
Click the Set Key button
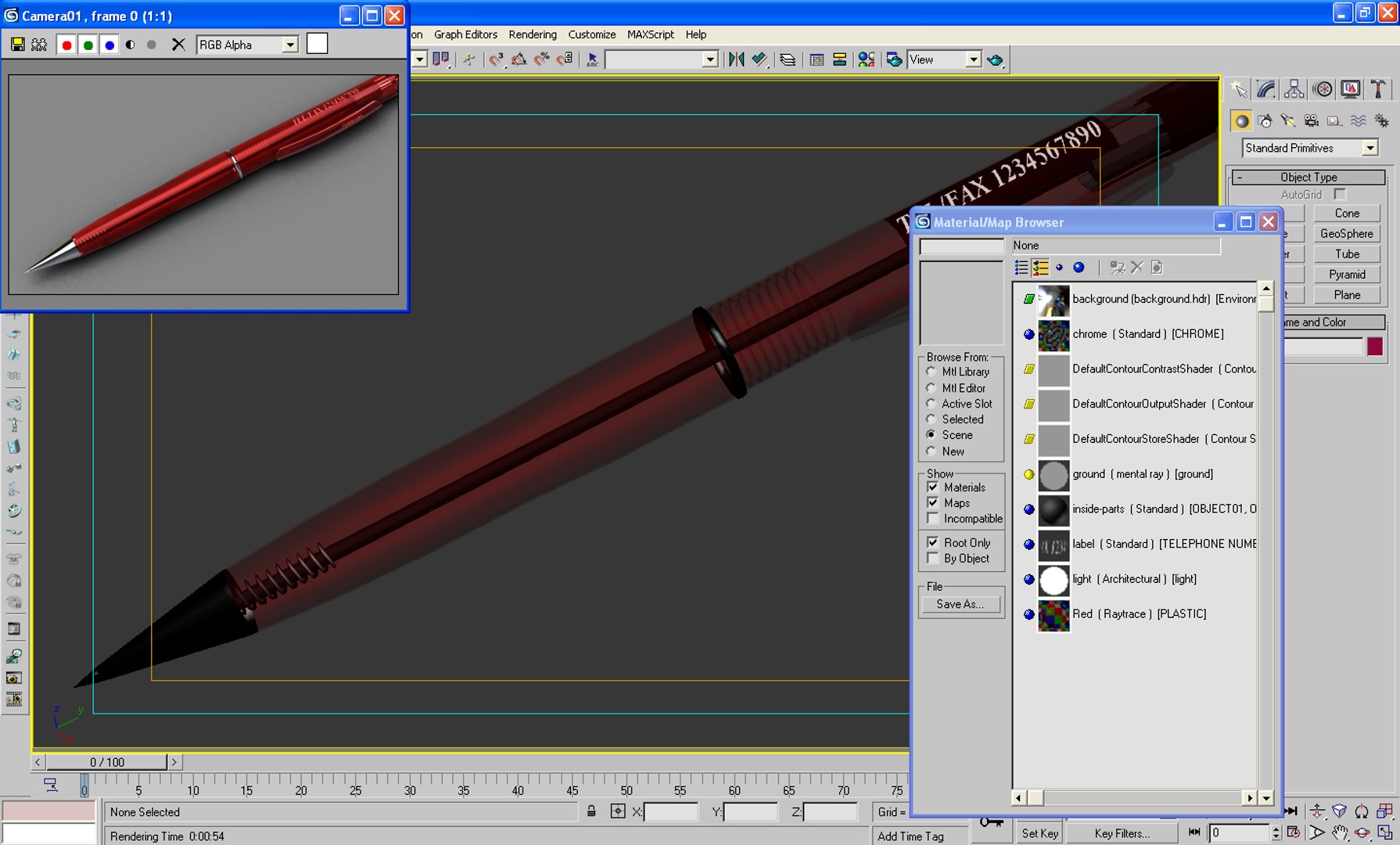[x=1040, y=833]
